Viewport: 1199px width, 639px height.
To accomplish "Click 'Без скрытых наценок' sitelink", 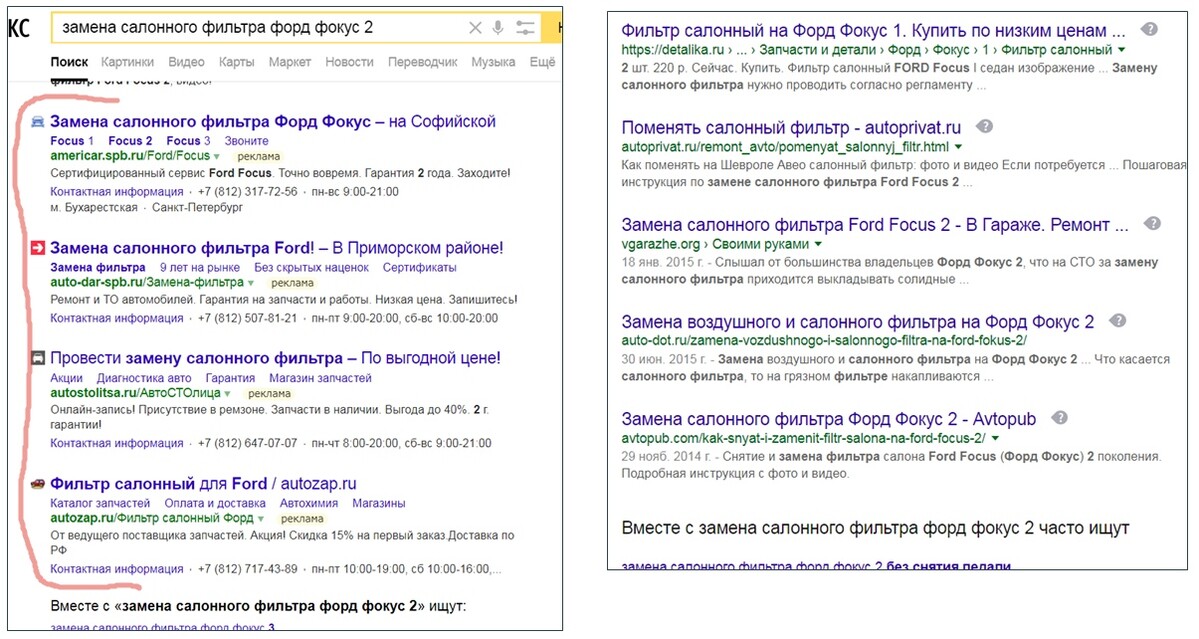I will 311,268.
